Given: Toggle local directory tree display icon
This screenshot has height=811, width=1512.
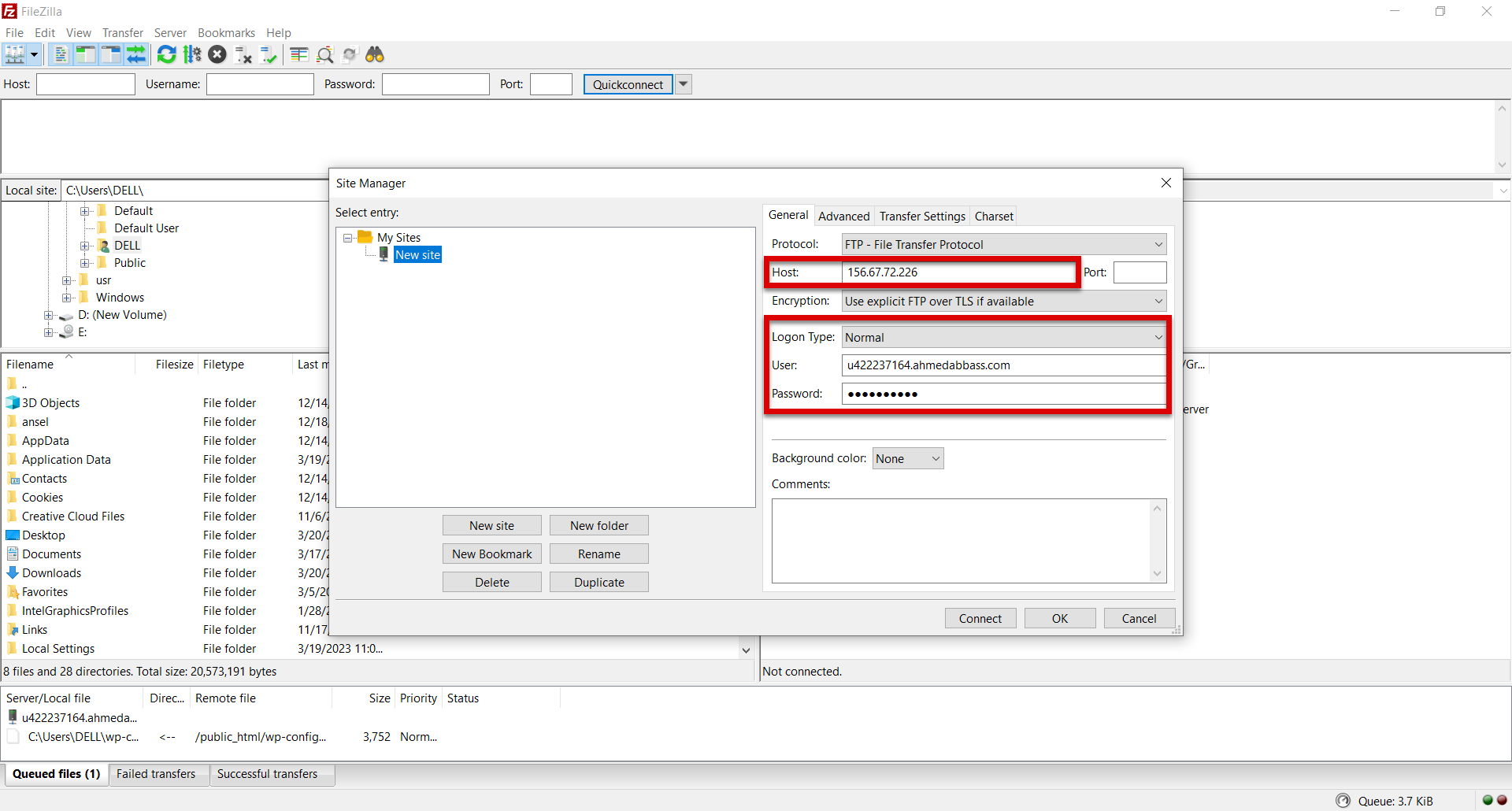Looking at the screenshot, I should 86,54.
